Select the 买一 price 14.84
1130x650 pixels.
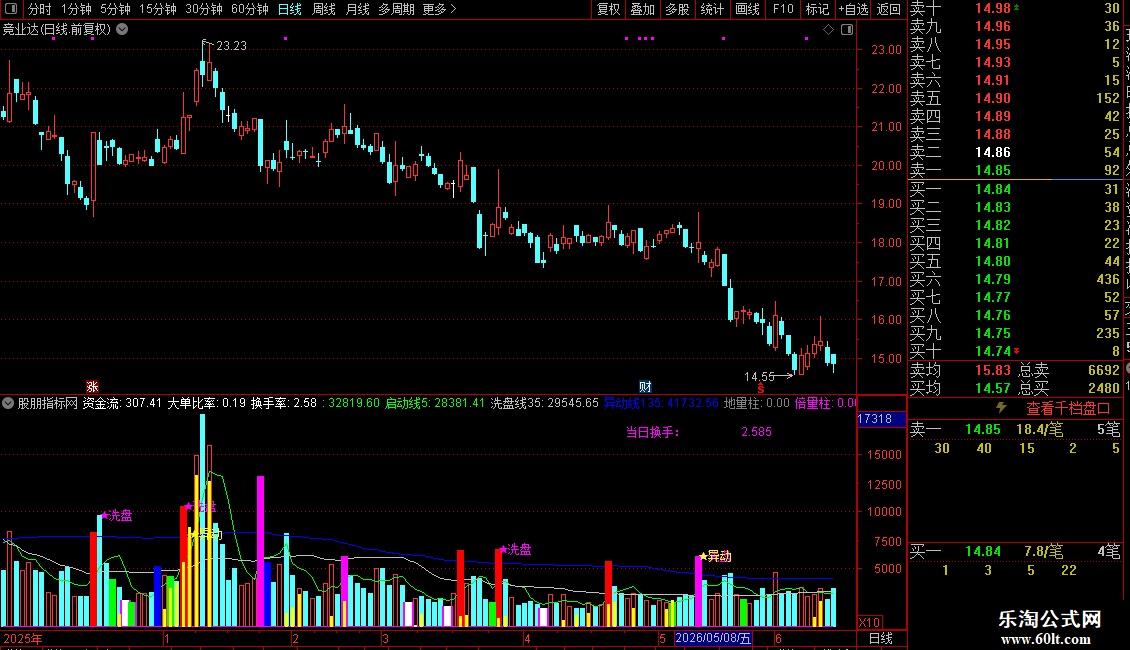pyautogui.click(x=992, y=190)
